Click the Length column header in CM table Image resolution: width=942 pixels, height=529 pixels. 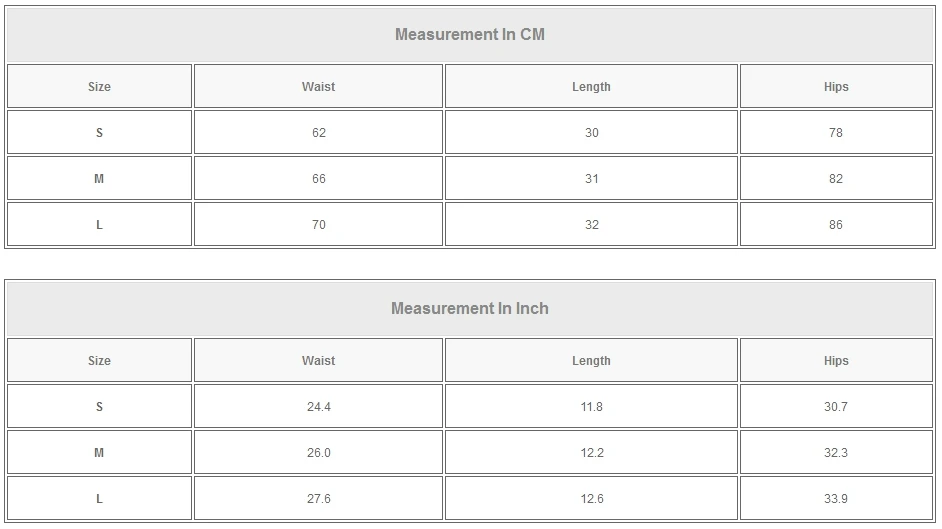click(x=591, y=87)
